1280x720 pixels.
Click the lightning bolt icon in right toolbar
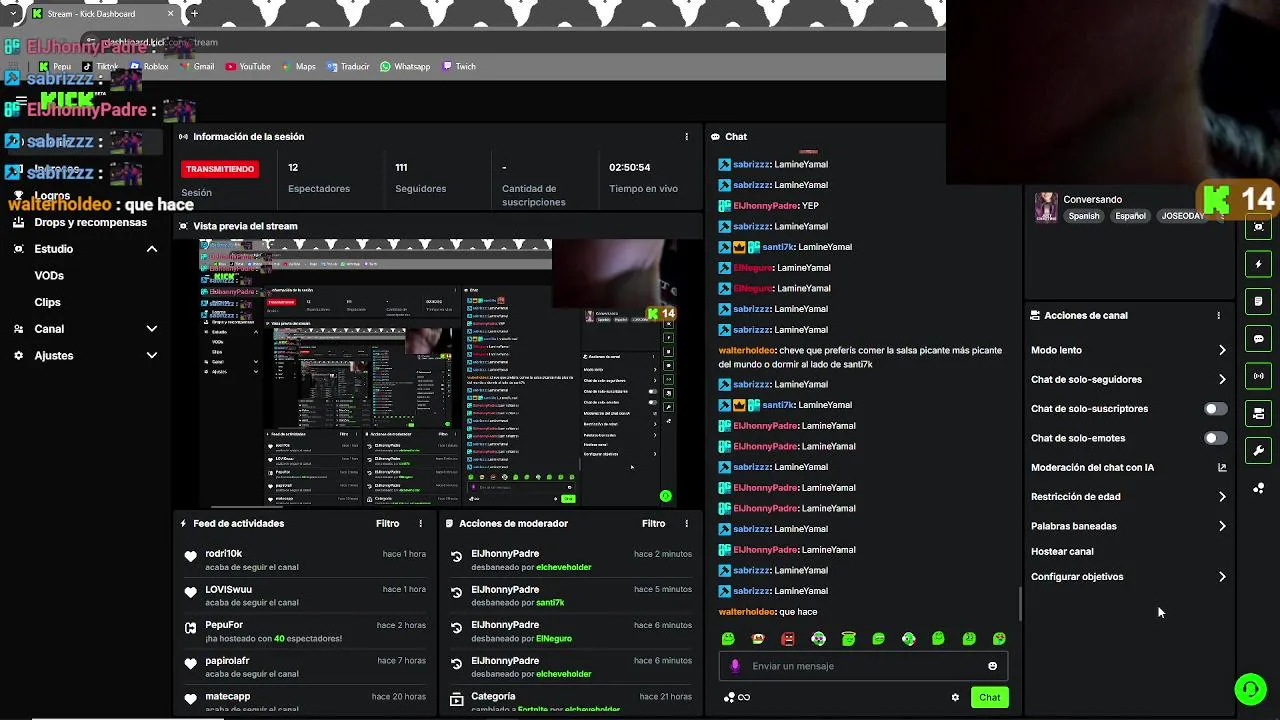1259,264
